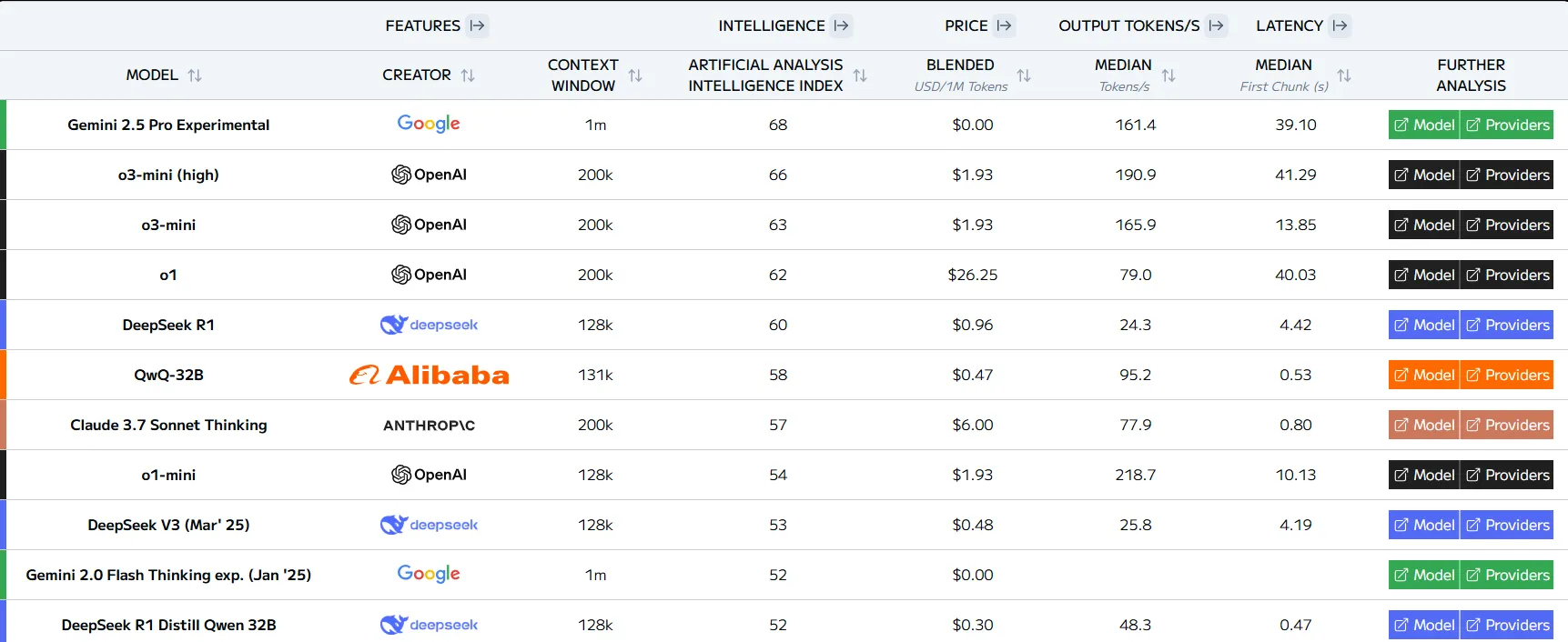Open Model button for Gemini 2.0 Flash Thinking exp.
The width and height of the screenshot is (1568, 642).
pos(1424,575)
